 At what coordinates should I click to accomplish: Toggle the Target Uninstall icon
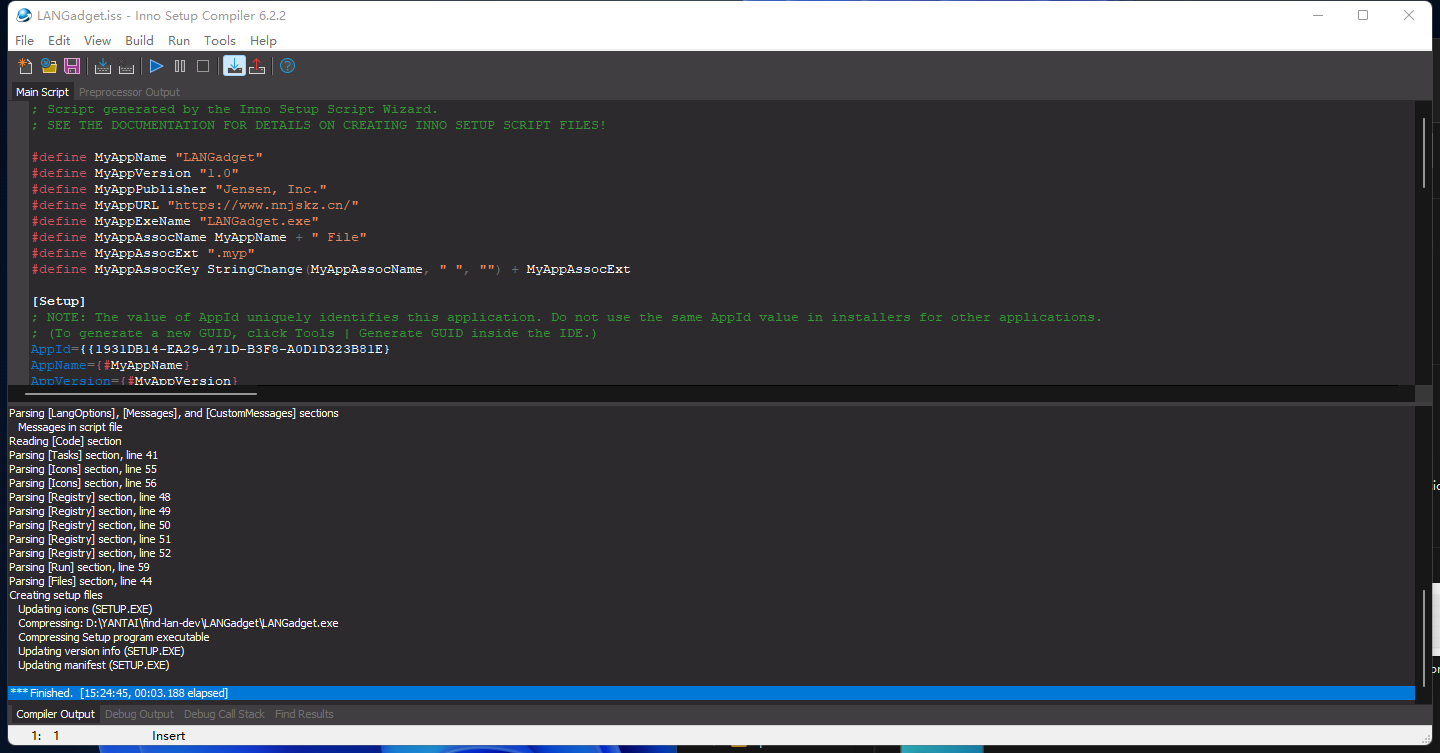point(257,66)
